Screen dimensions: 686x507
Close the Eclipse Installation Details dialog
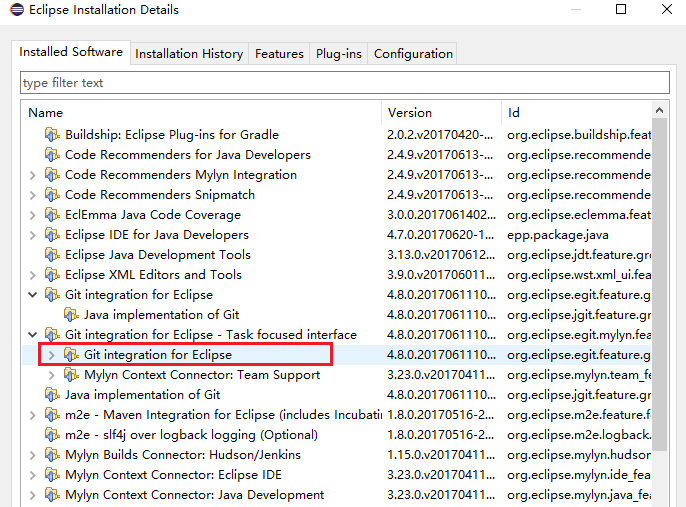[667, 9]
